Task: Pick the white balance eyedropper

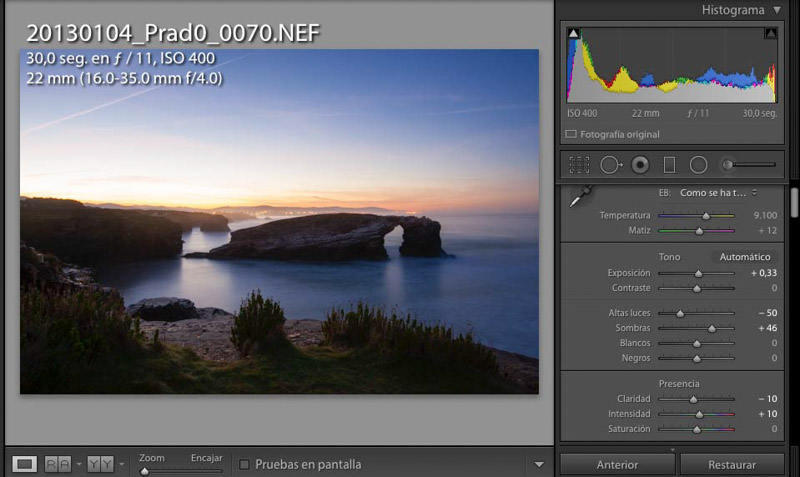Action: [x=579, y=197]
